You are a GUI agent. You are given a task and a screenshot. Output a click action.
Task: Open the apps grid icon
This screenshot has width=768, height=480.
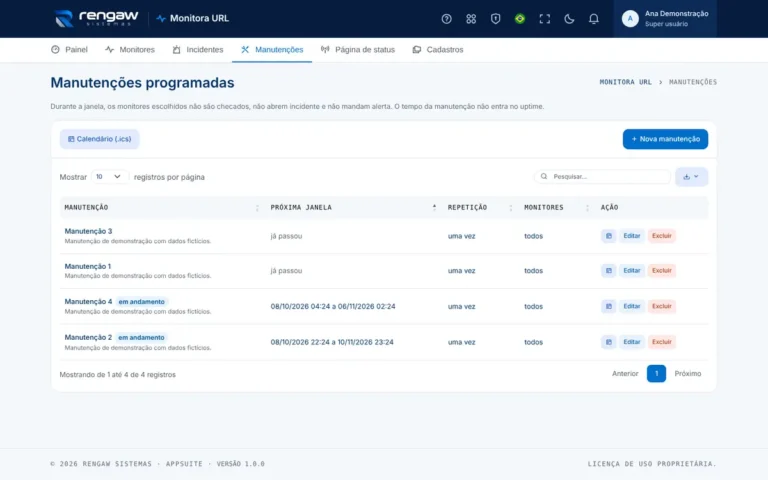click(x=471, y=19)
